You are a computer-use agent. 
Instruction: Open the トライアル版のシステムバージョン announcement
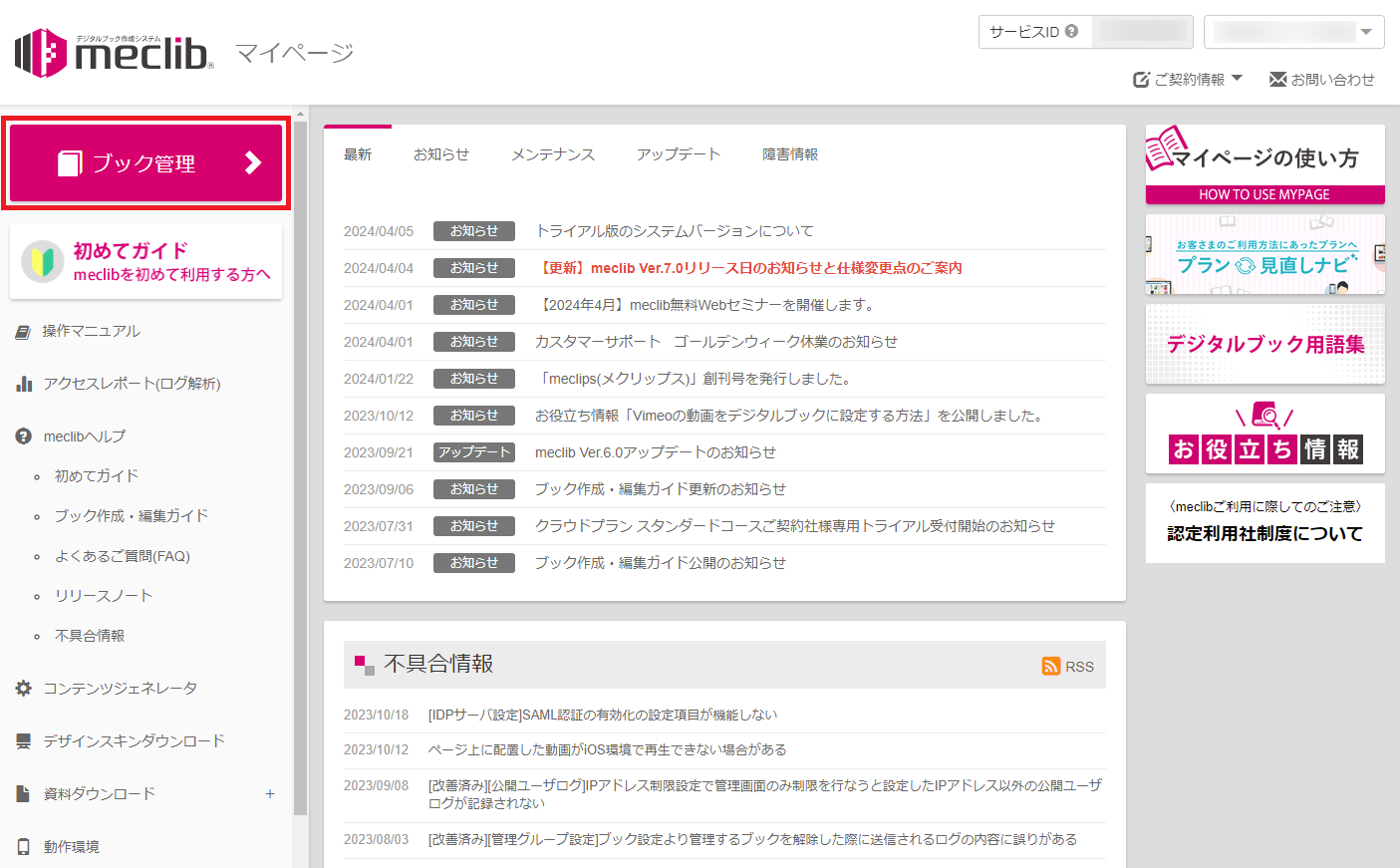point(670,230)
